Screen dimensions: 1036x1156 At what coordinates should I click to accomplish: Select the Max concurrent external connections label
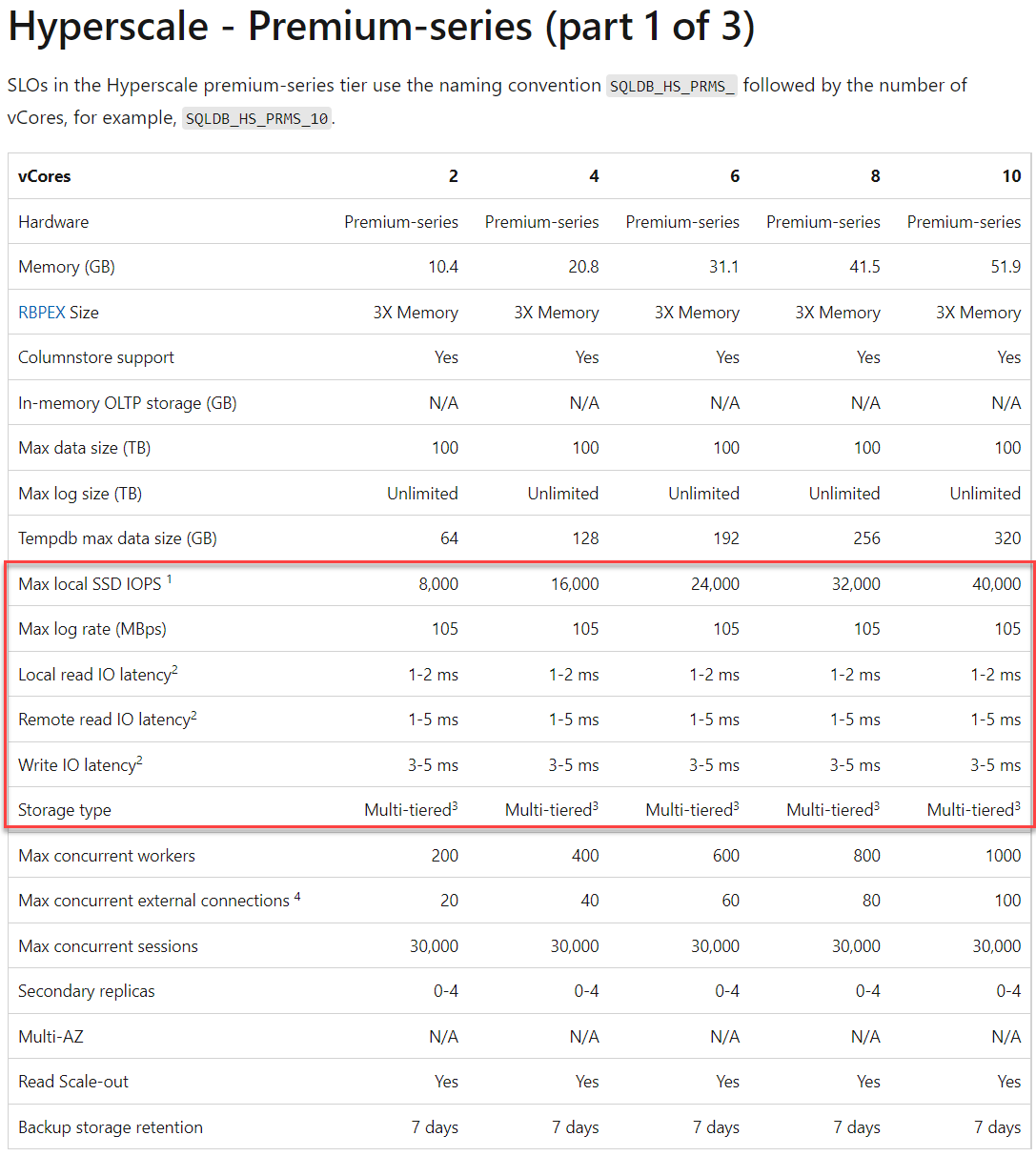pos(159,901)
